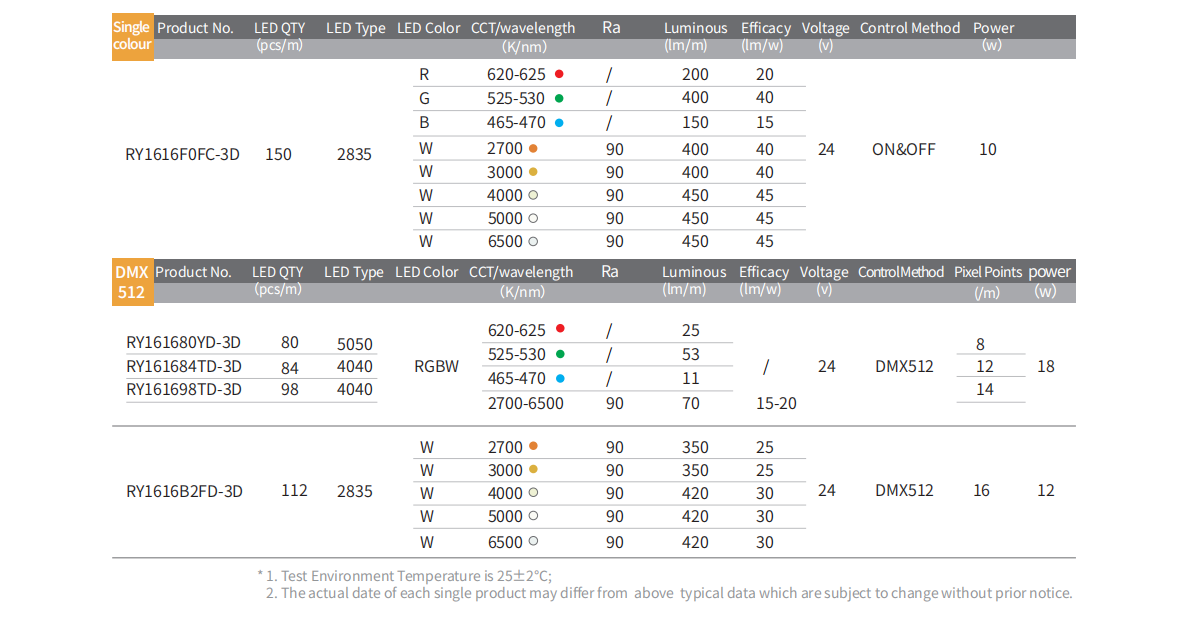
Task: Click the Pixel Points column header
Action: [988, 272]
